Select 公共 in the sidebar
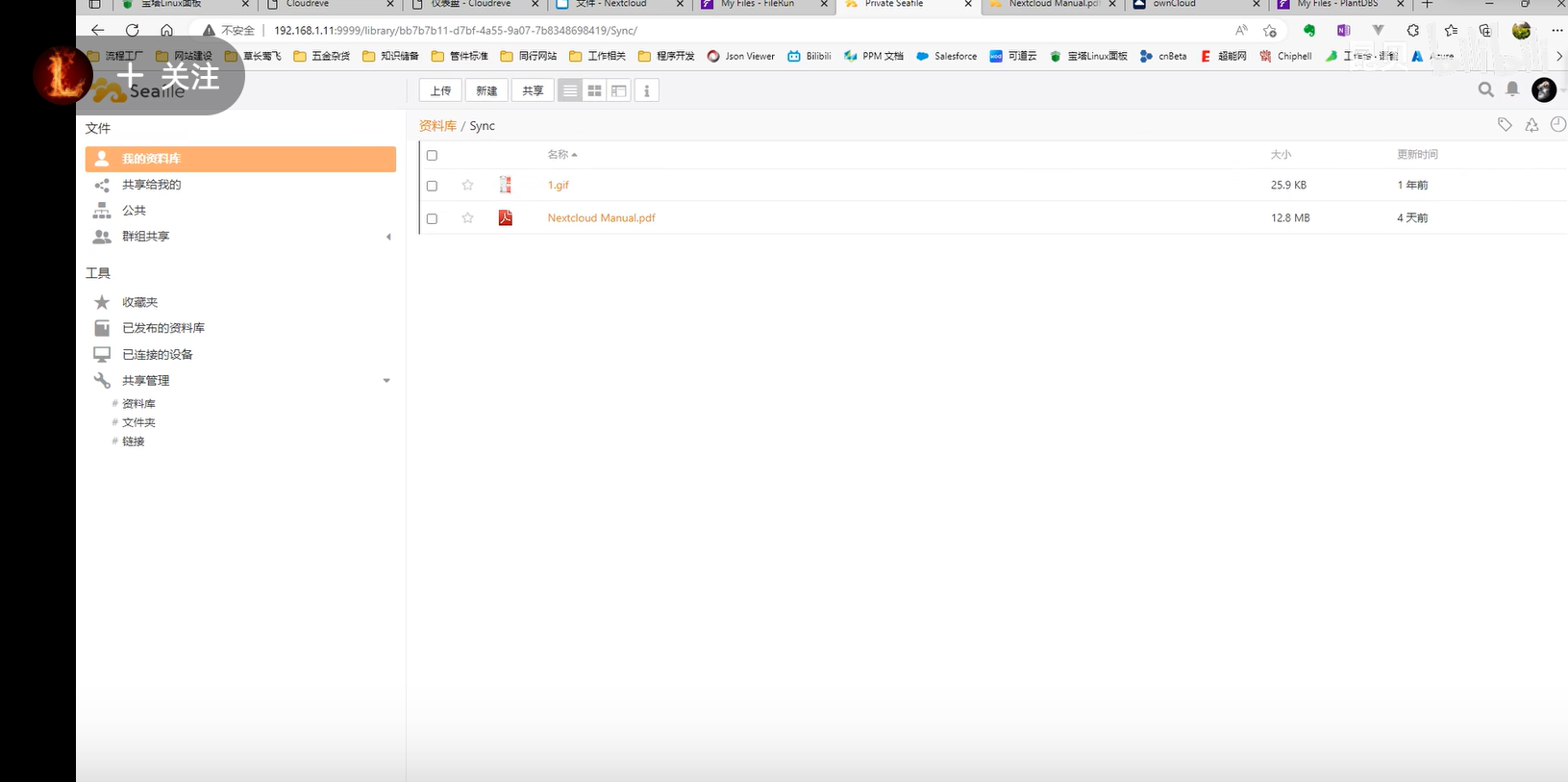 (x=134, y=211)
